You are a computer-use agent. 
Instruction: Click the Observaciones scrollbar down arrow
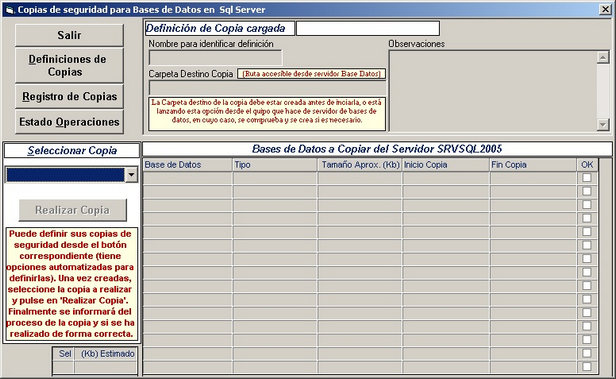pos(603,125)
